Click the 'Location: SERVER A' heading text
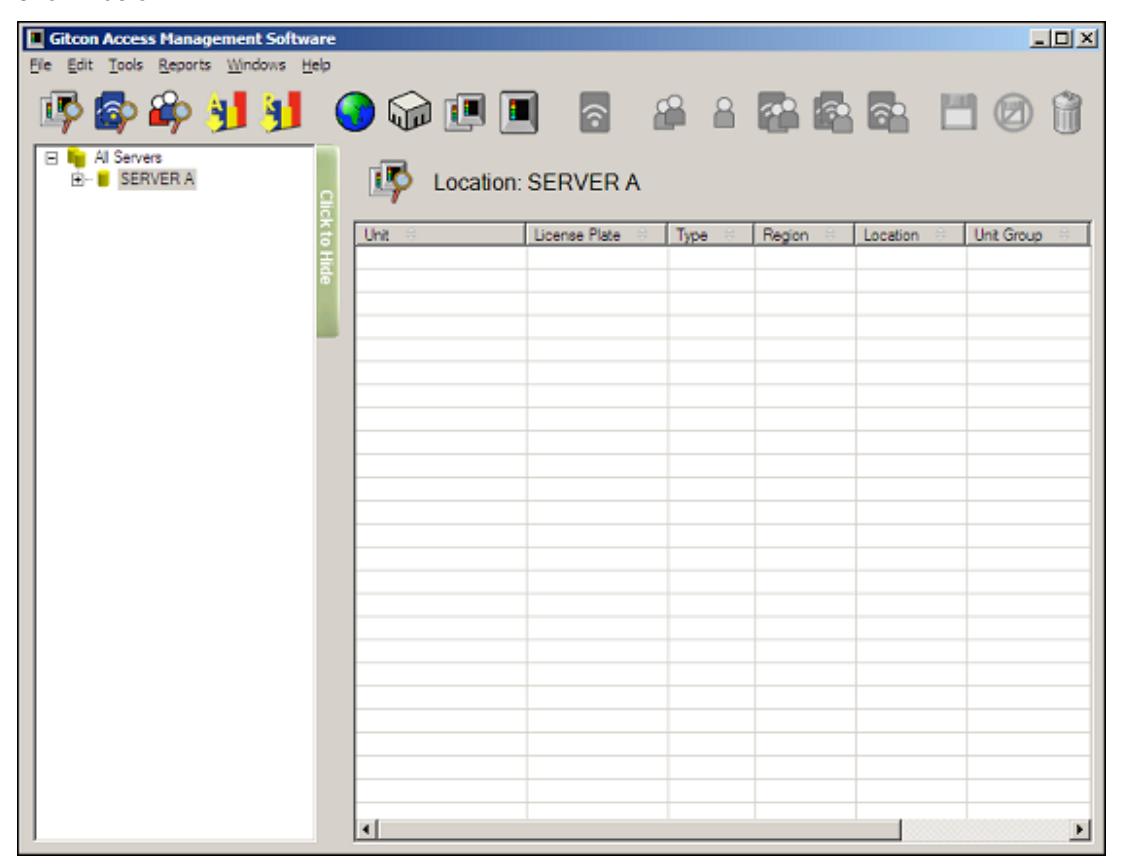1121x868 pixels. pos(536,182)
